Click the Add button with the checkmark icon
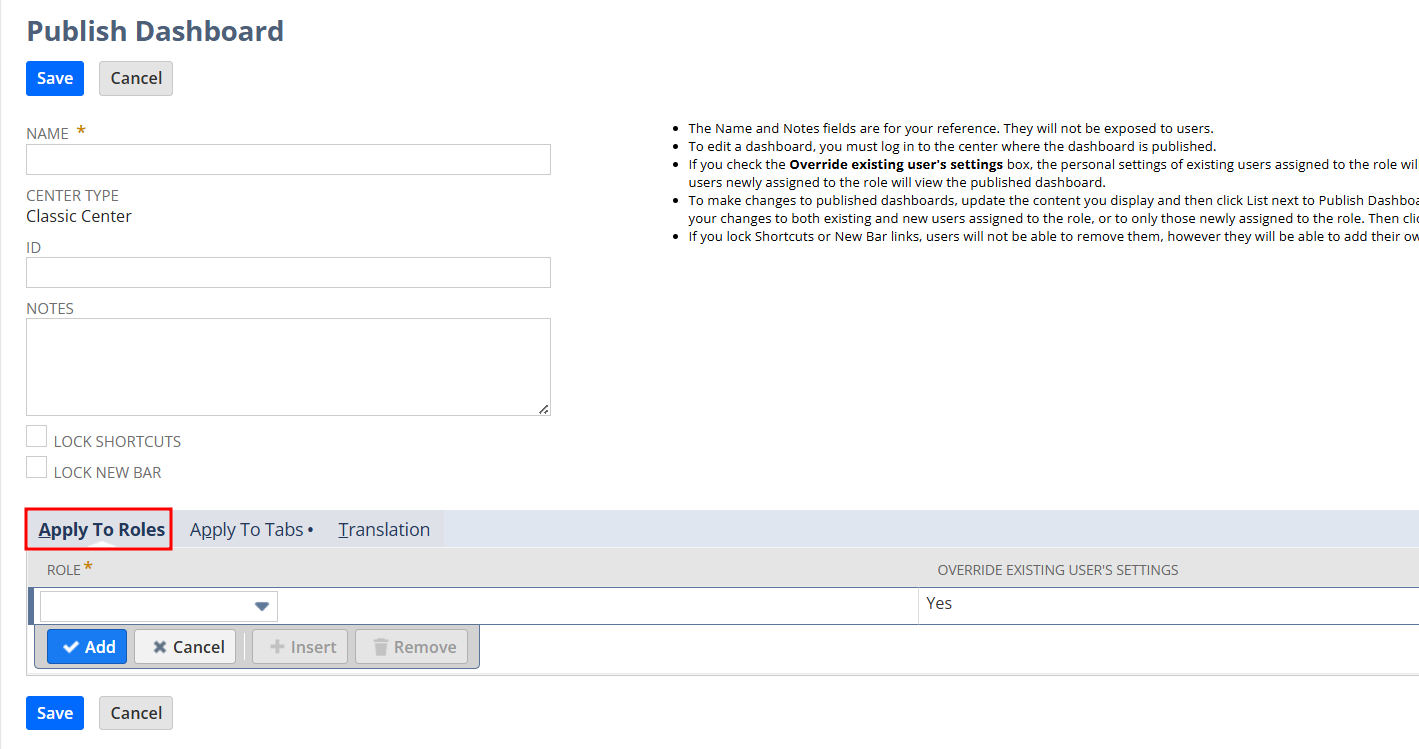The width and height of the screenshot is (1419, 749). [x=87, y=647]
